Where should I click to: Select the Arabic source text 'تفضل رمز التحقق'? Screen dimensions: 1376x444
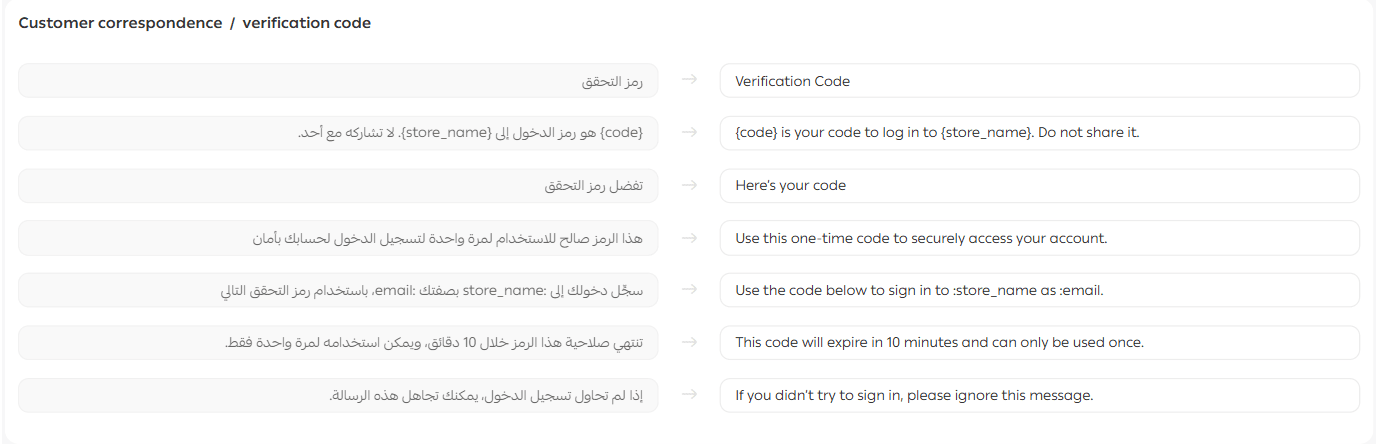click(x=593, y=185)
